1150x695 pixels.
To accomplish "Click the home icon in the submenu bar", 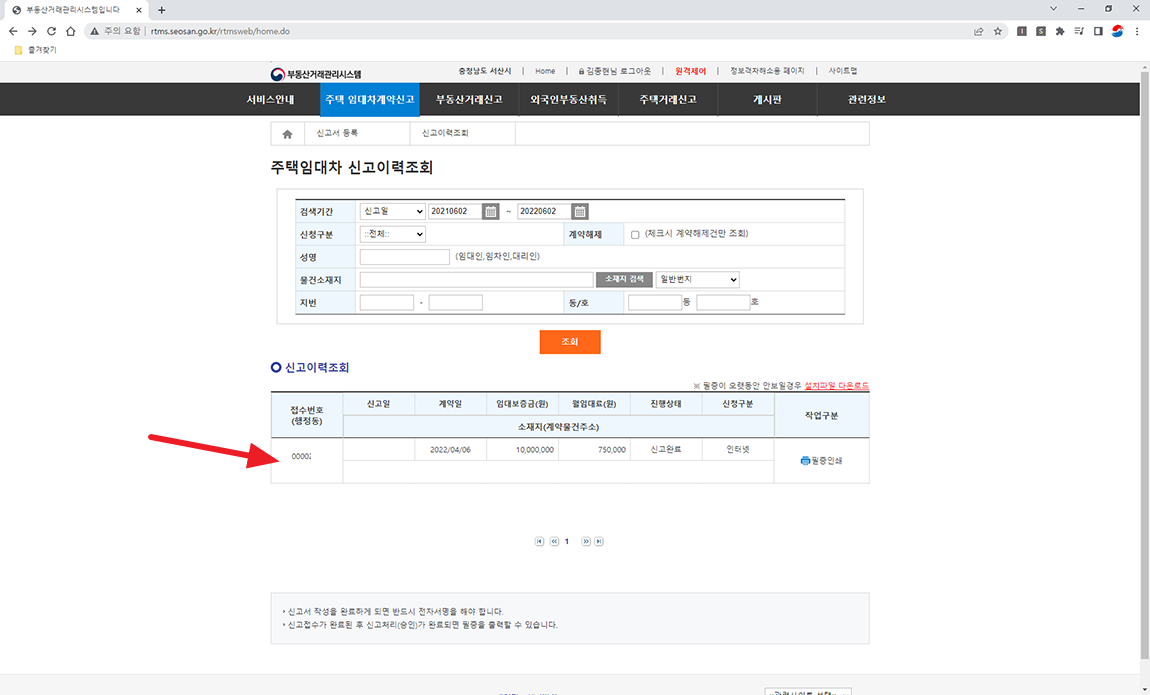I will (288, 134).
